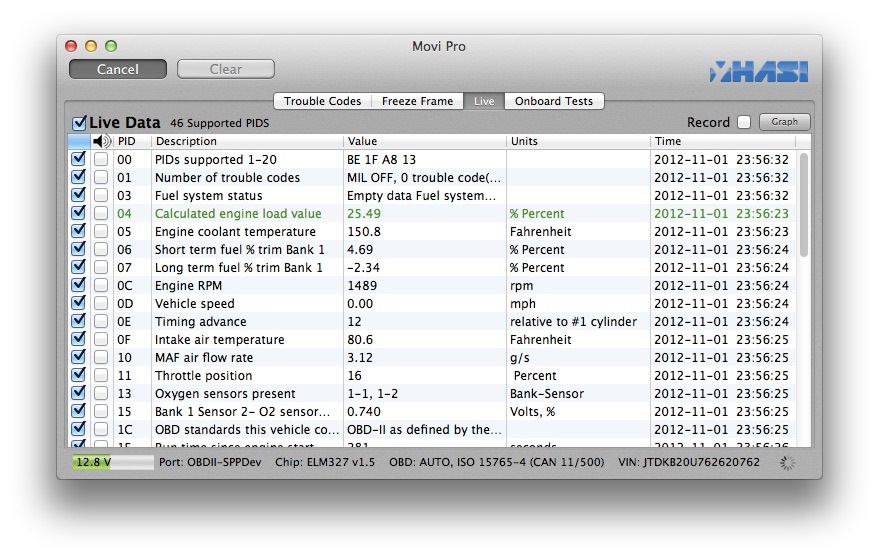Click the speaker alert column icon
879x558 pixels.
point(101,141)
